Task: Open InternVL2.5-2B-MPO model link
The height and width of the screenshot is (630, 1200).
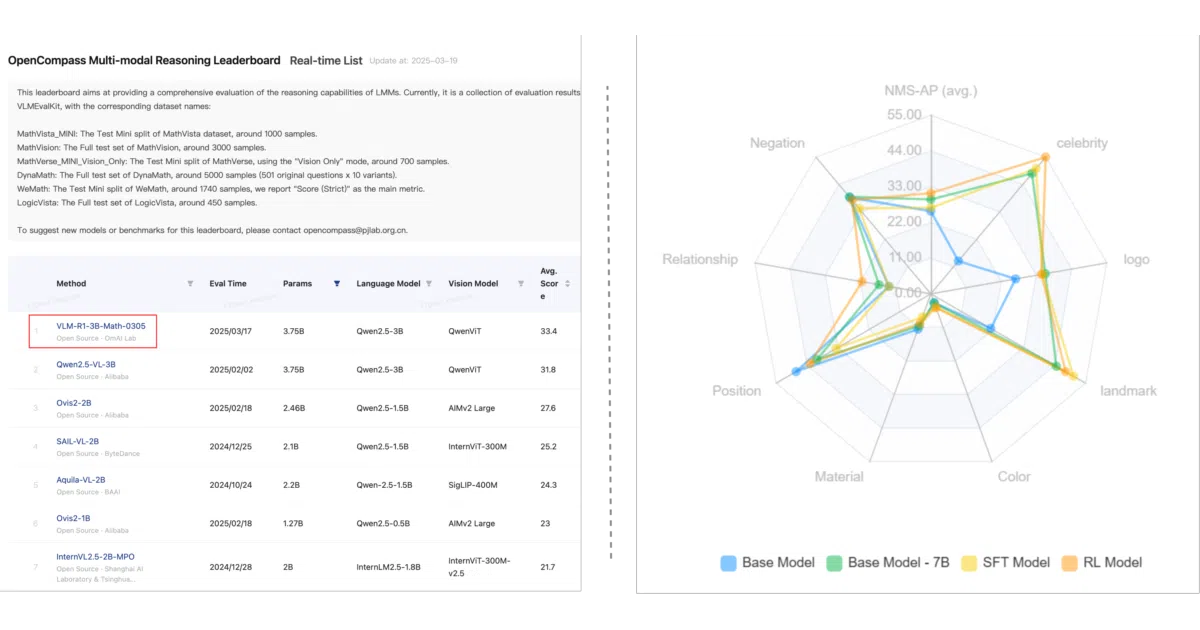Action: click(x=95, y=557)
